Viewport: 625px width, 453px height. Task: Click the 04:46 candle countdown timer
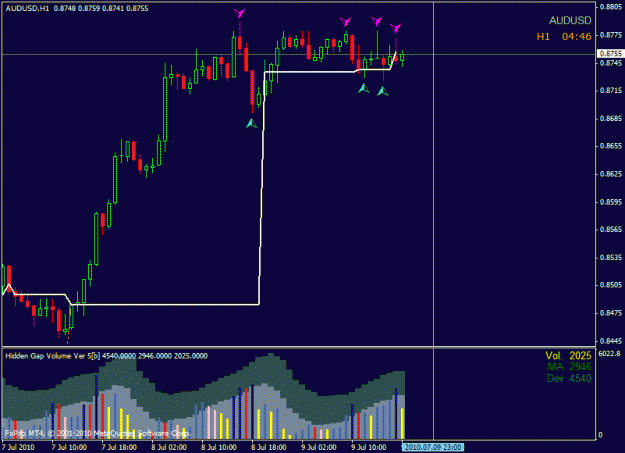[576, 37]
